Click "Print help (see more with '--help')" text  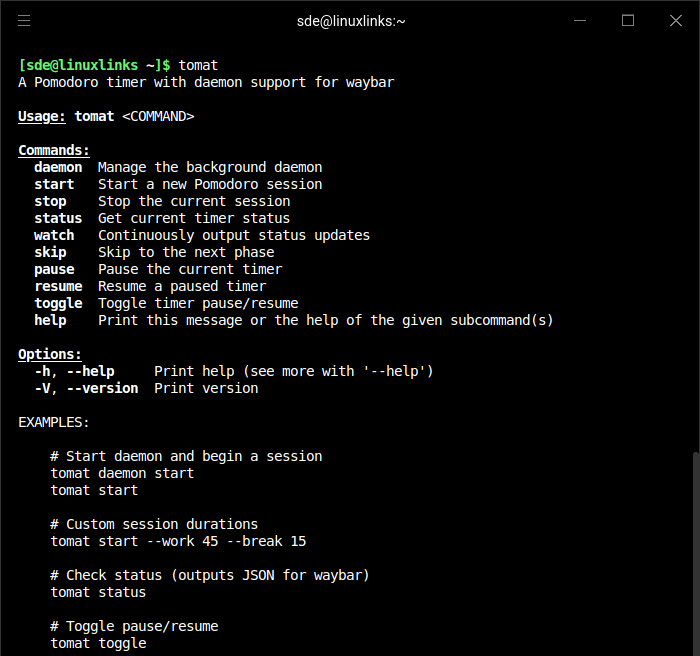(294, 371)
